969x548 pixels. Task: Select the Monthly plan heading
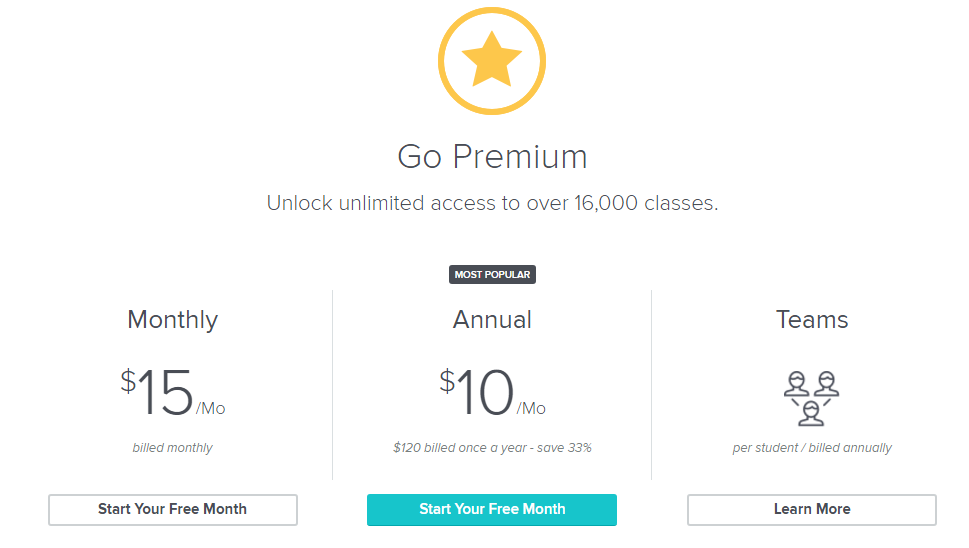coord(172,320)
